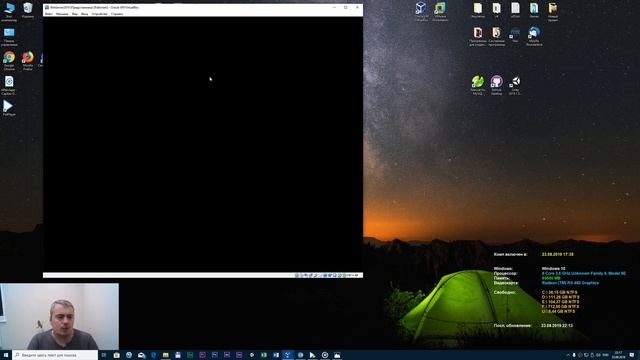
Task: Select the VMware Workstation desktop shortcut
Action: 440,12
